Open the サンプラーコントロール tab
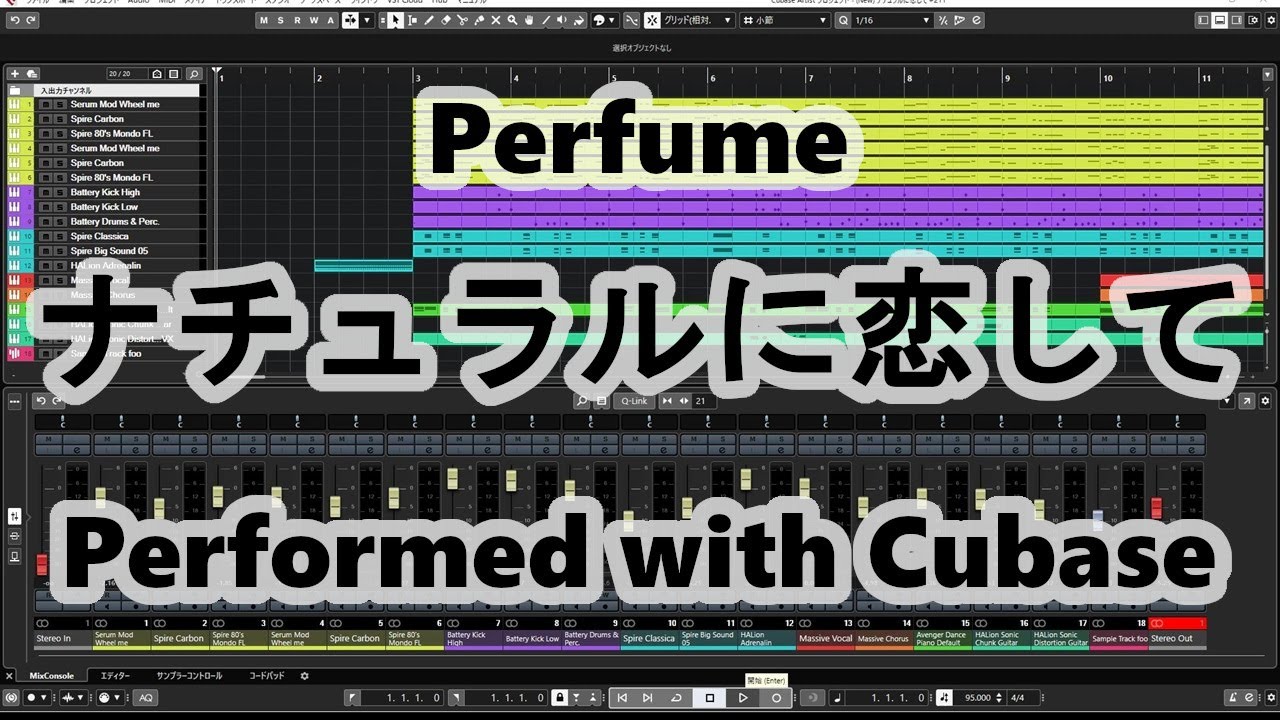 coord(190,676)
